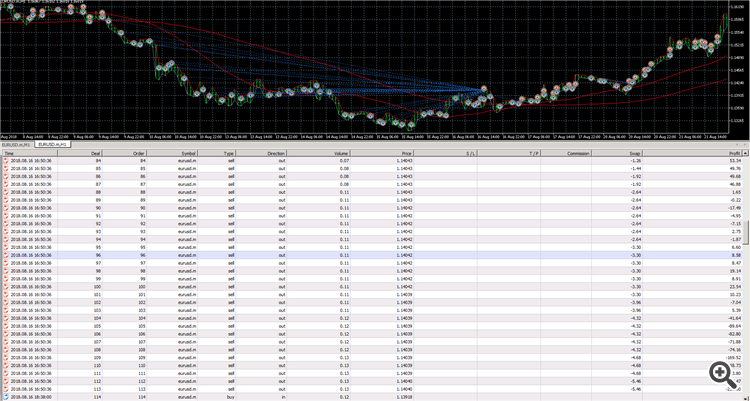Select price 1.13918 in deal 114 row
This screenshot has height=401, width=750.
pos(404,397)
